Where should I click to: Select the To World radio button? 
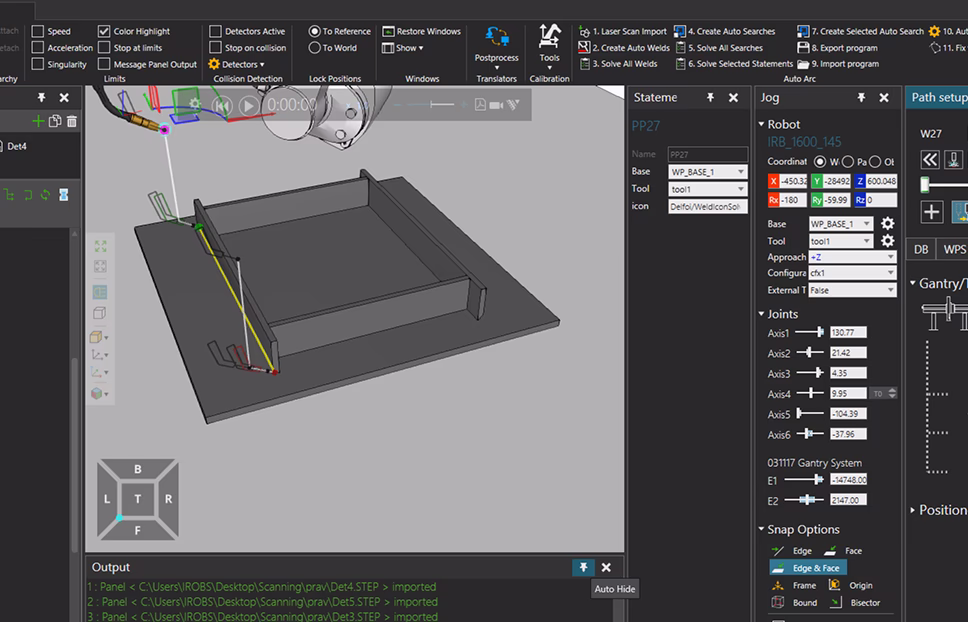click(x=315, y=48)
